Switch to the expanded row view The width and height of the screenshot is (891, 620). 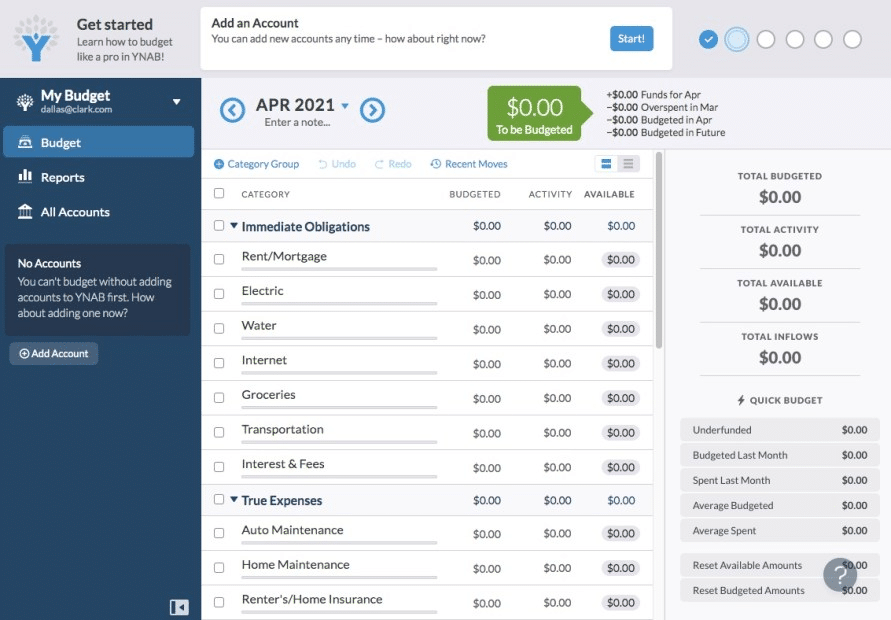pyautogui.click(x=606, y=164)
